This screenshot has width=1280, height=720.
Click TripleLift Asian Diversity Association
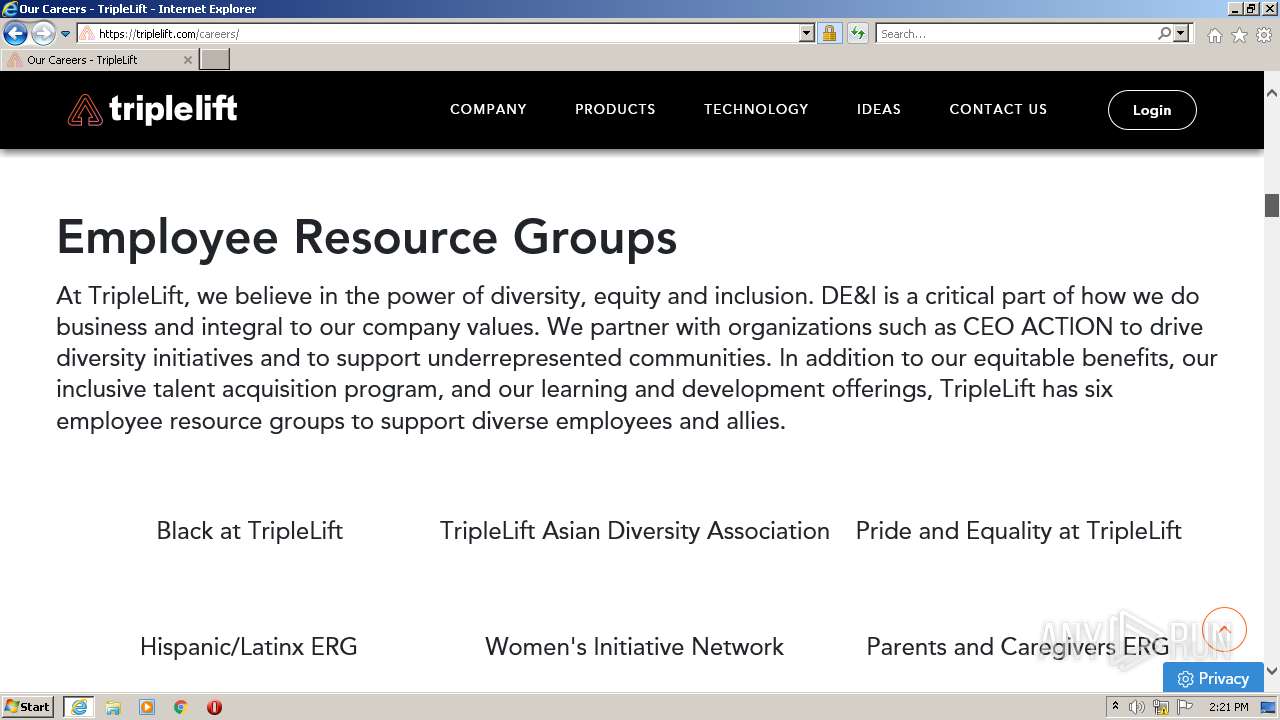tap(635, 531)
